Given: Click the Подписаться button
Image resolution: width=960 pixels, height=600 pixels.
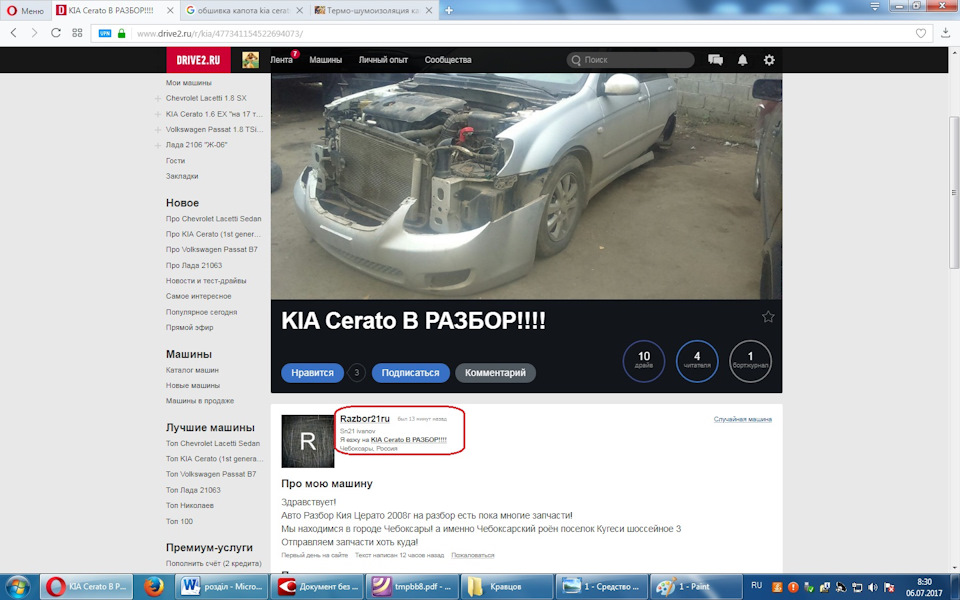Looking at the screenshot, I should [x=410, y=373].
